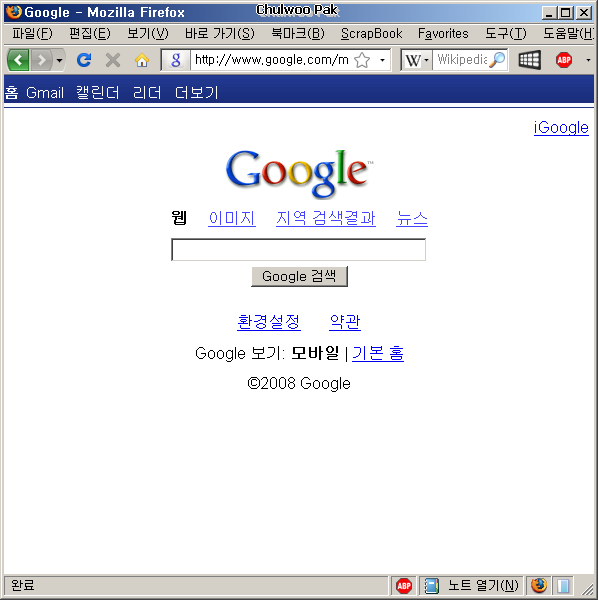Viewport: 598px width, 600px height.
Task: Close the Firefox window
Action: (584, 13)
